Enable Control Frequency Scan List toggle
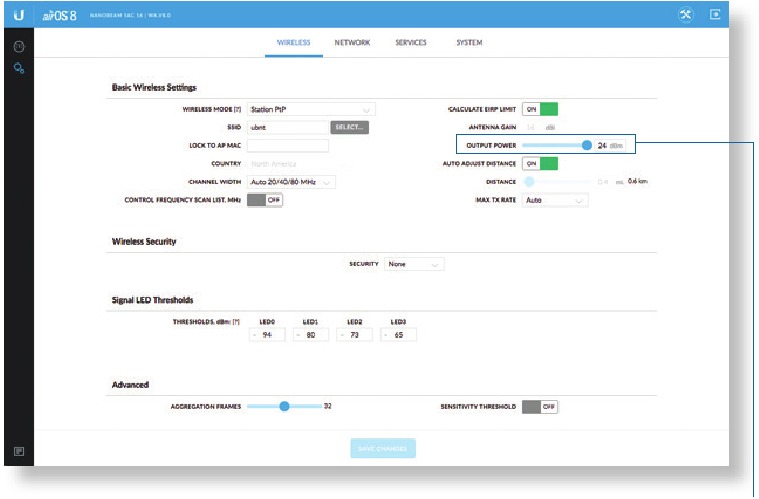Viewport: 759px width, 499px height. tap(265, 200)
